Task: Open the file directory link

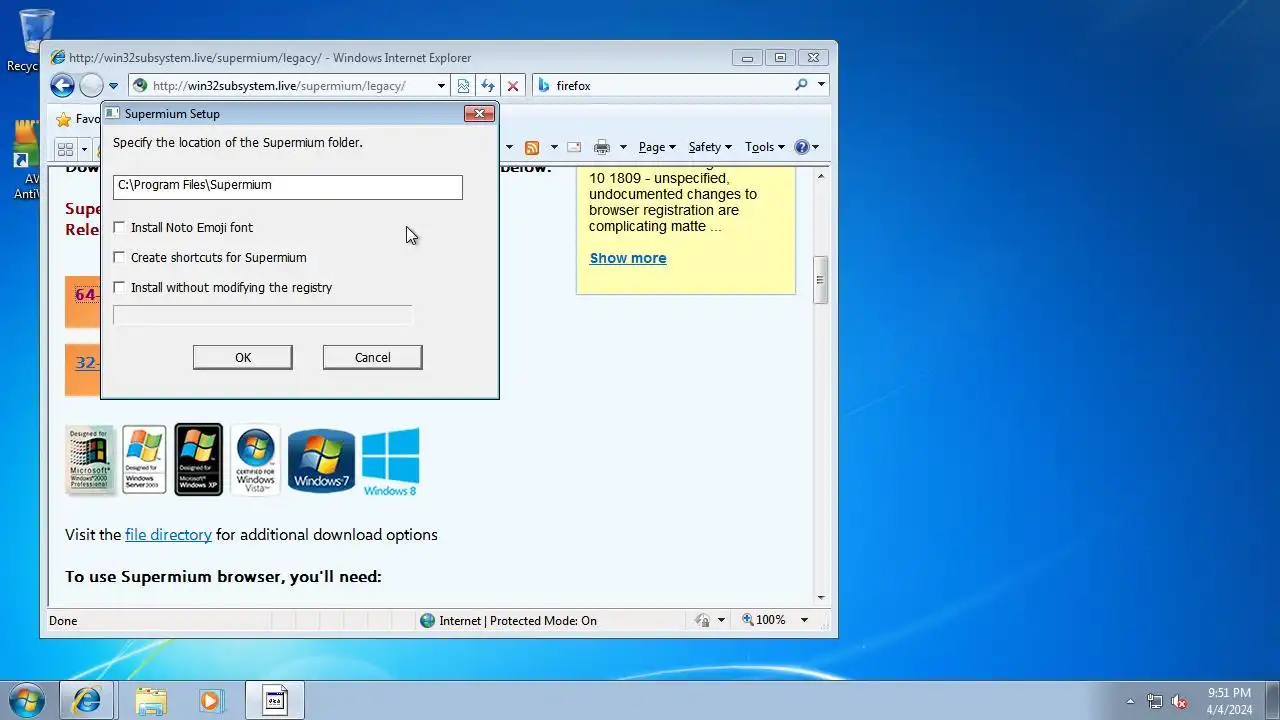Action: click(168, 535)
